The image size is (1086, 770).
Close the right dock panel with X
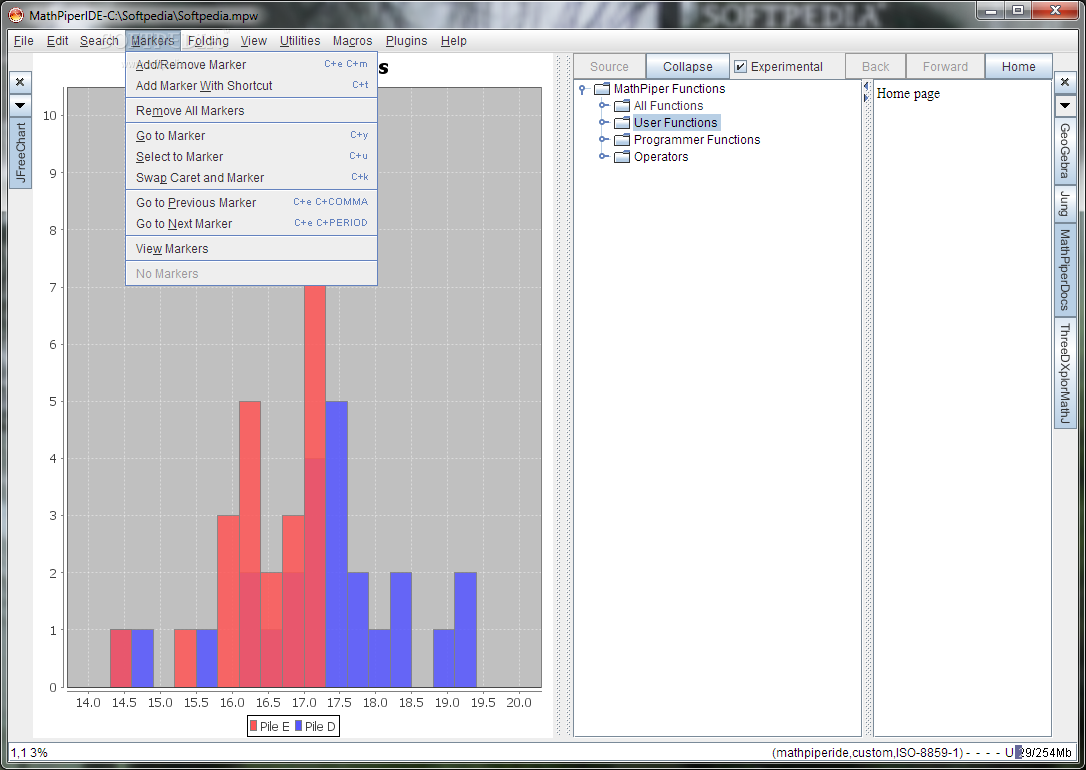click(x=1065, y=82)
